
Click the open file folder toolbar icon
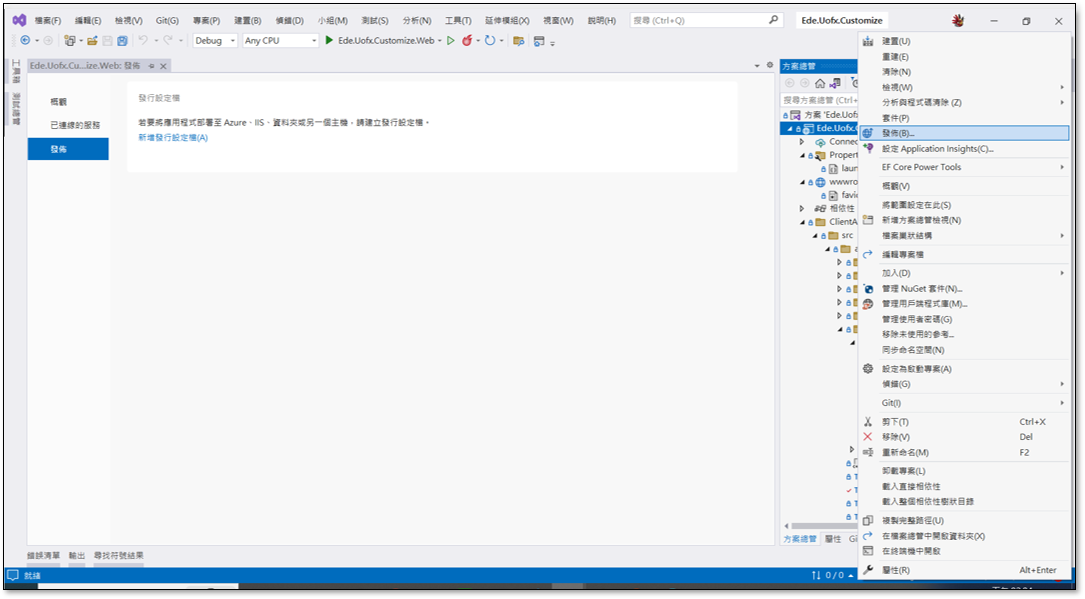point(92,41)
